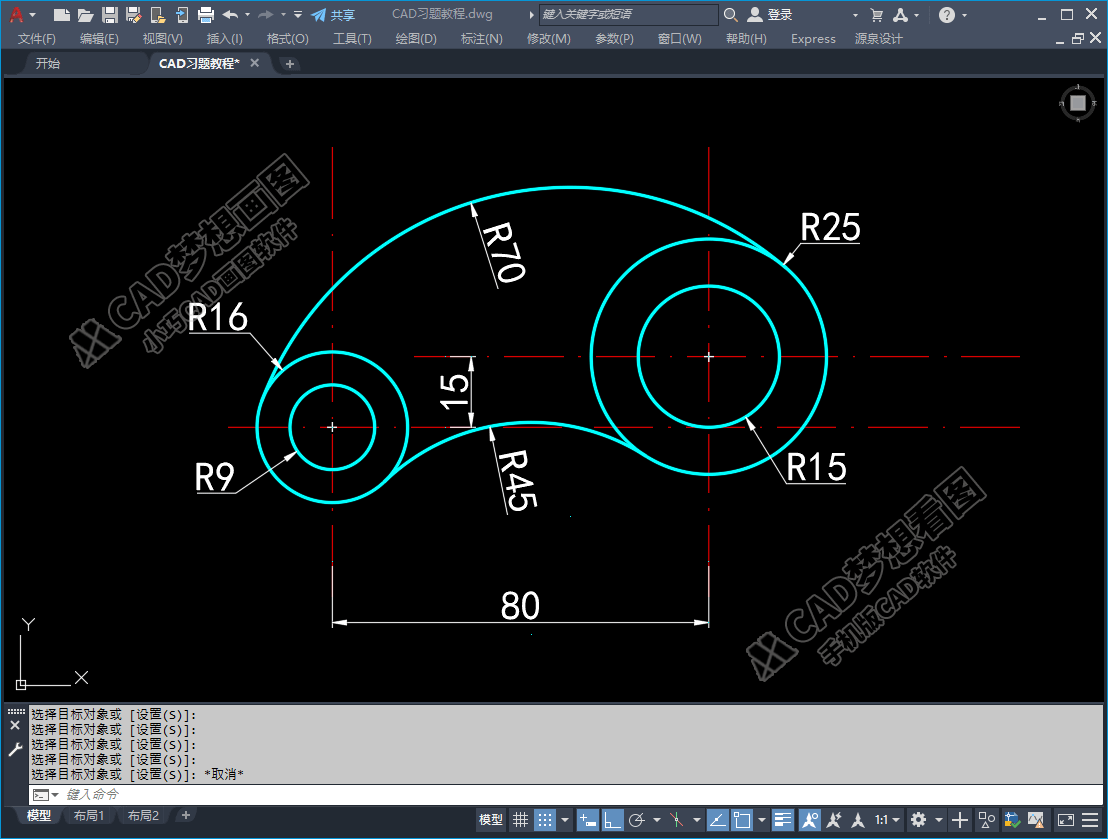Toggle 2D object snap
The image size is (1108, 839).
pos(742,820)
